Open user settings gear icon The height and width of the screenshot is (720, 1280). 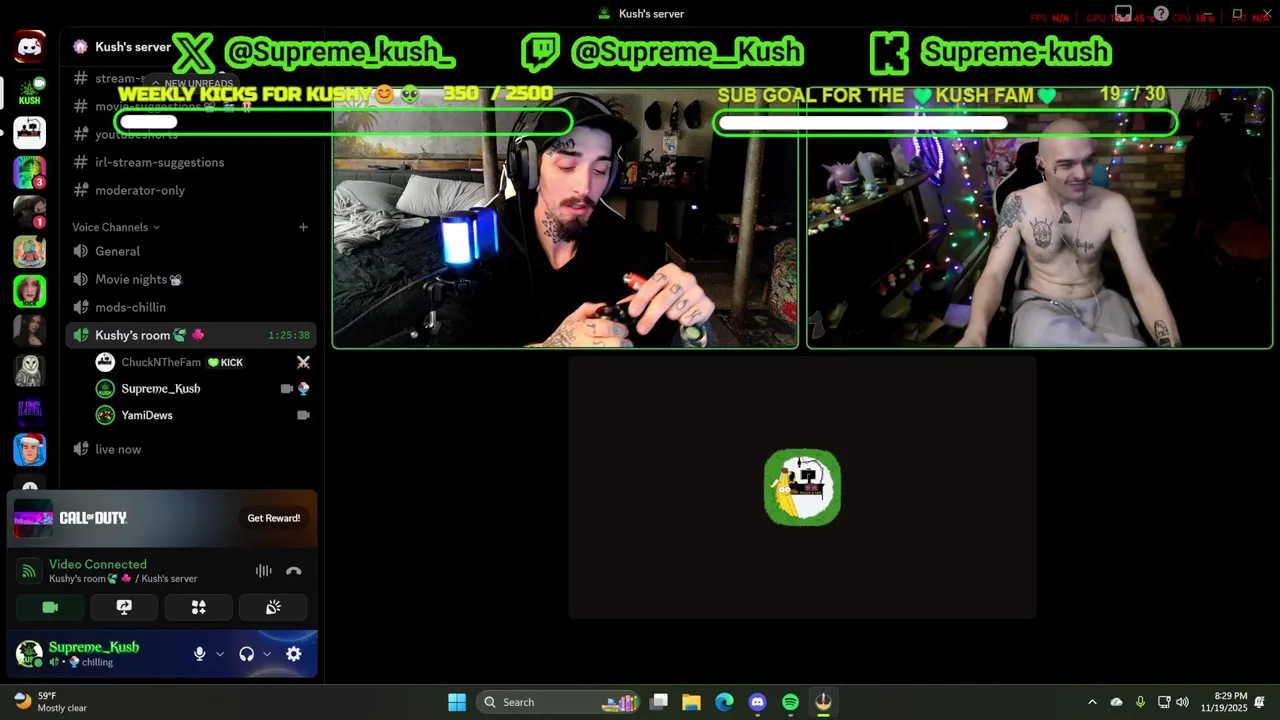293,654
